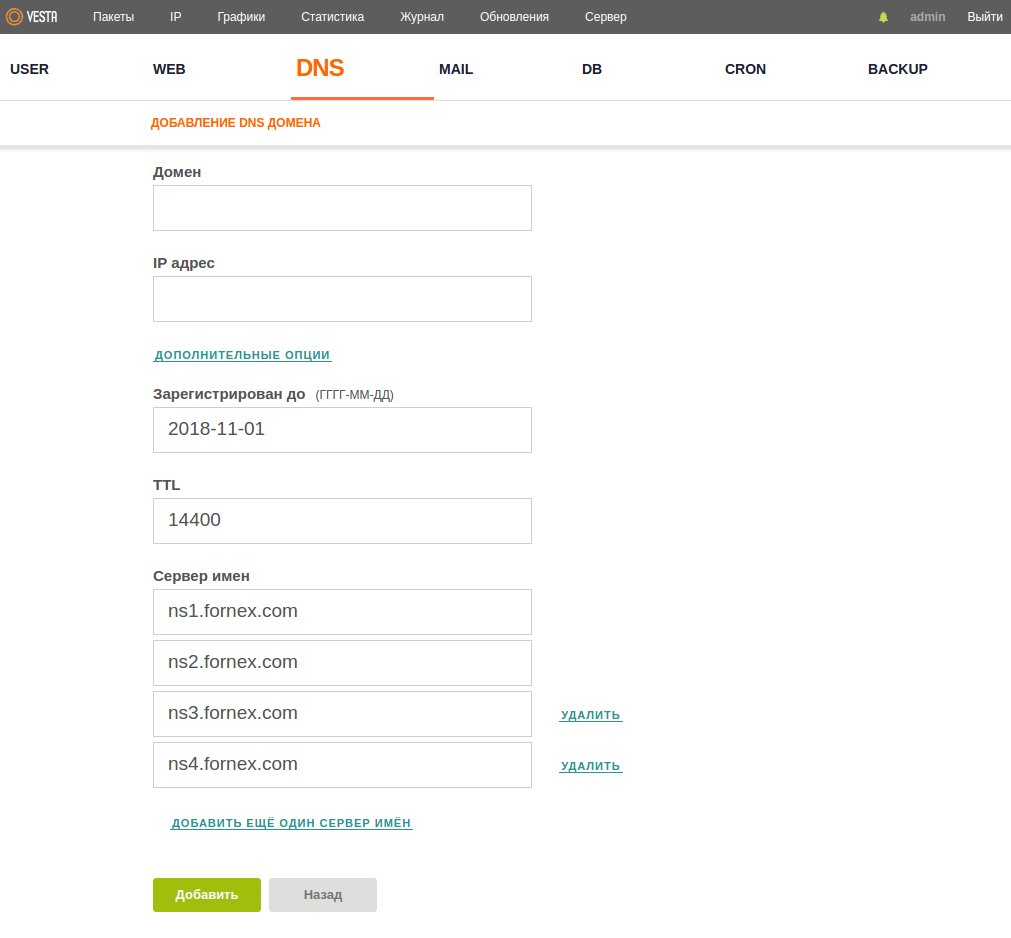Open the Журнал menu item

(x=422, y=17)
